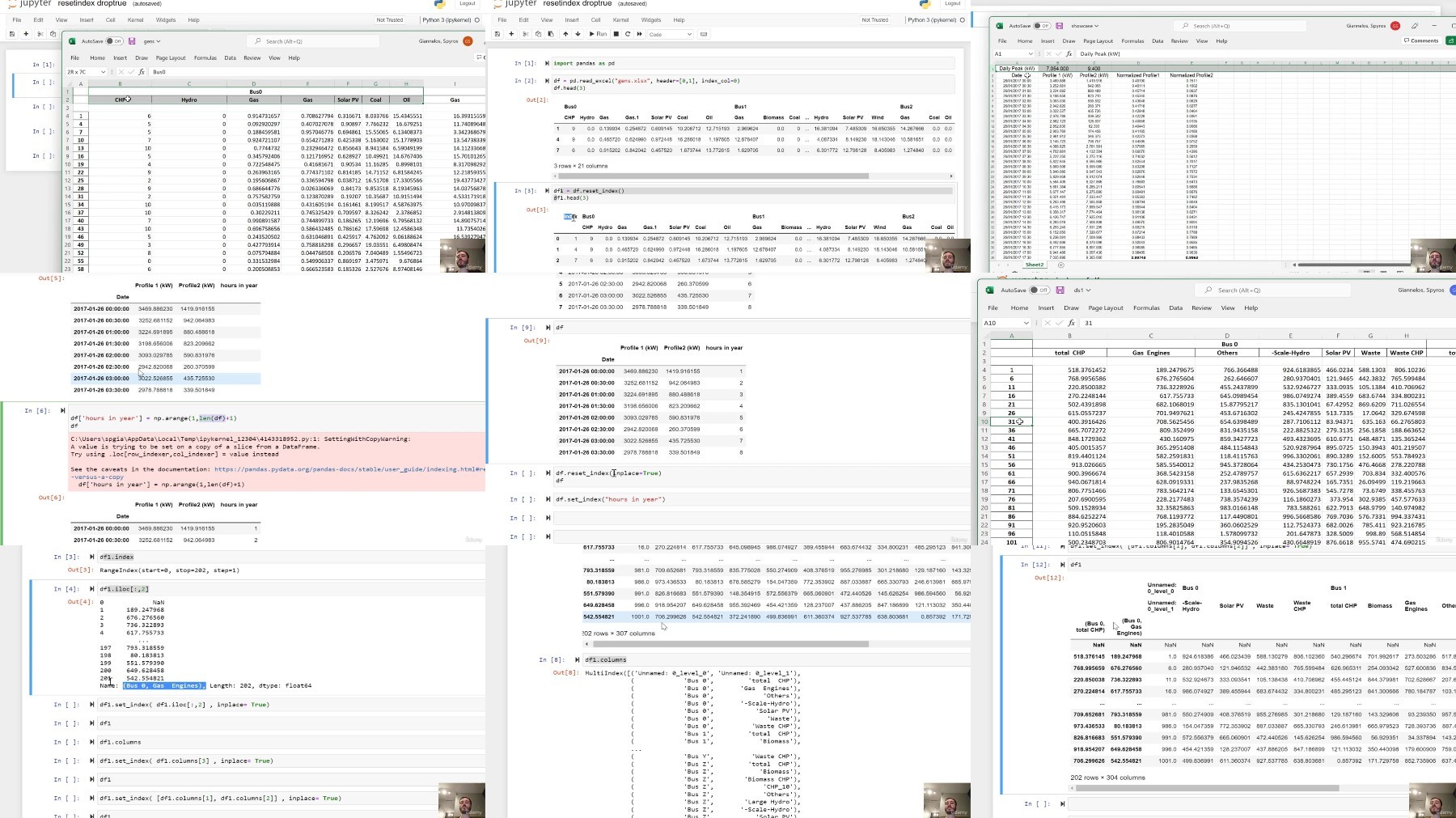Restart and run all with fast-forward icon

pos(639,34)
